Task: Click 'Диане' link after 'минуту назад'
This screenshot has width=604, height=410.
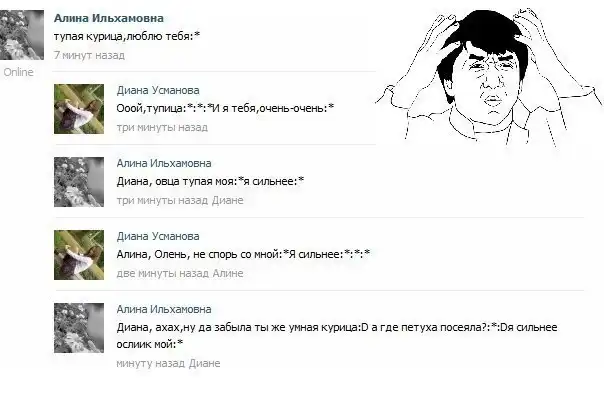Action: point(205,363)
